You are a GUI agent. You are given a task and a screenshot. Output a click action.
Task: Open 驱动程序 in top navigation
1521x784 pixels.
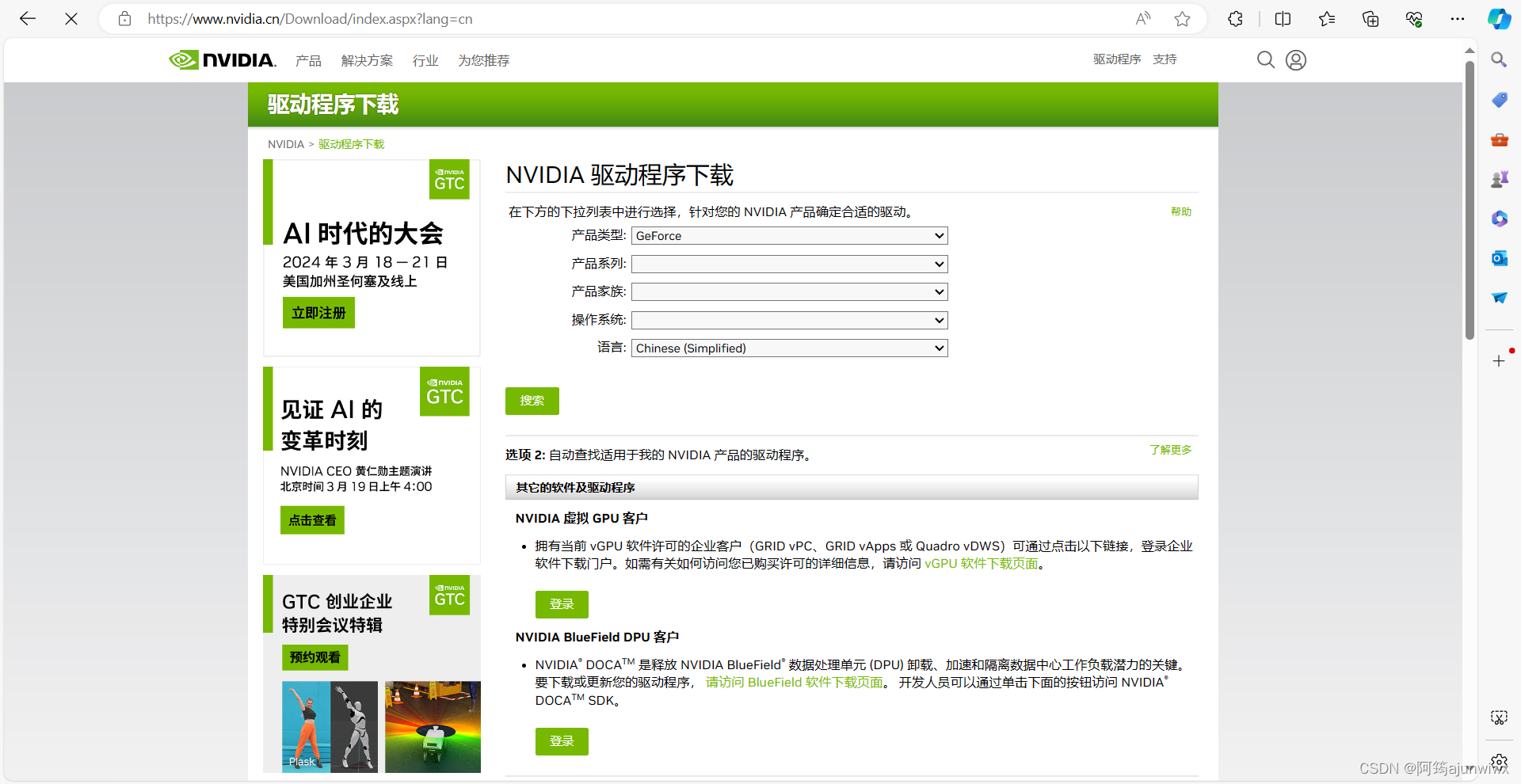coord(1117,59)
